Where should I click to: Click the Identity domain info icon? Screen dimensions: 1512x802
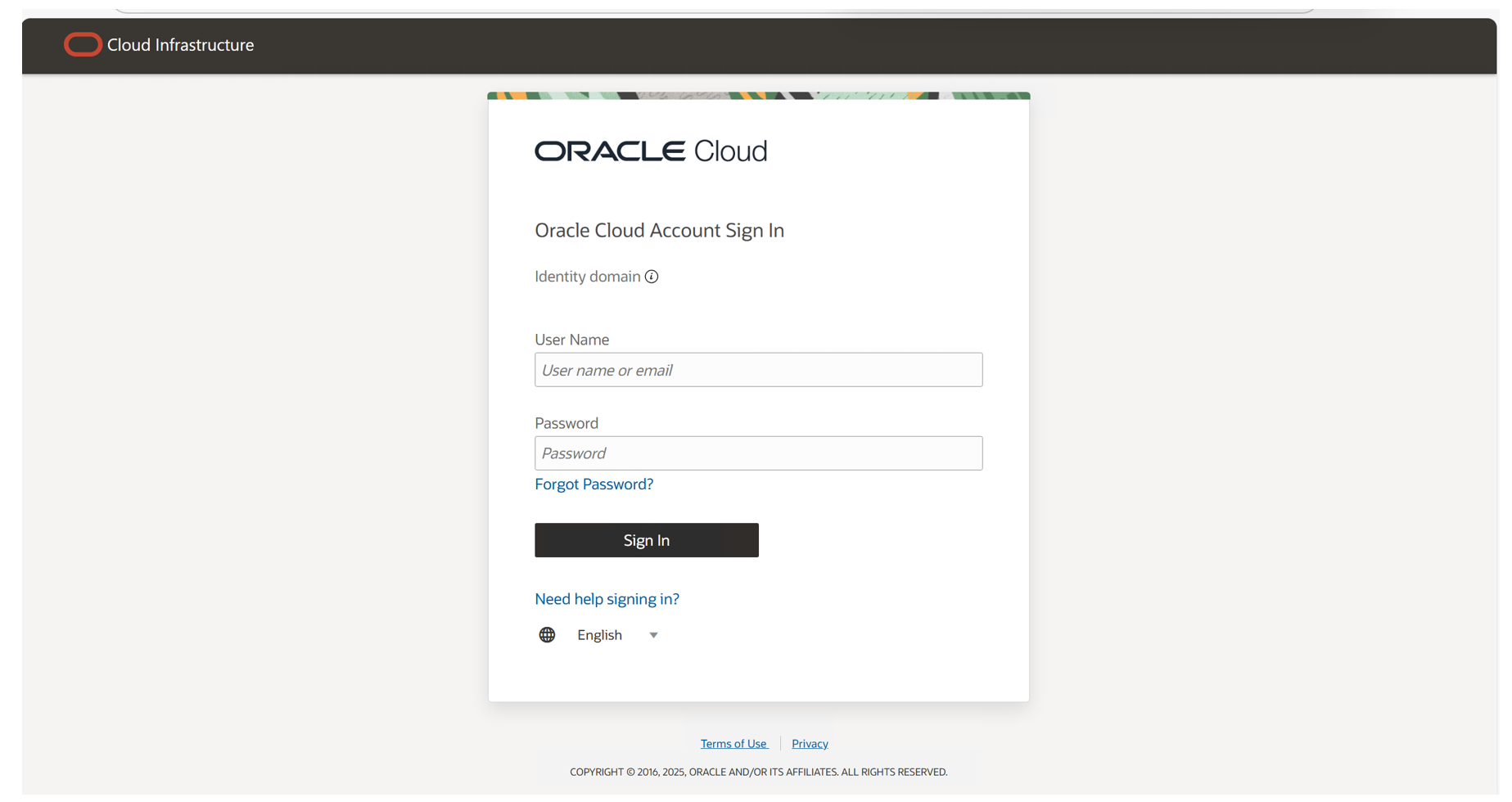(652, 277)
